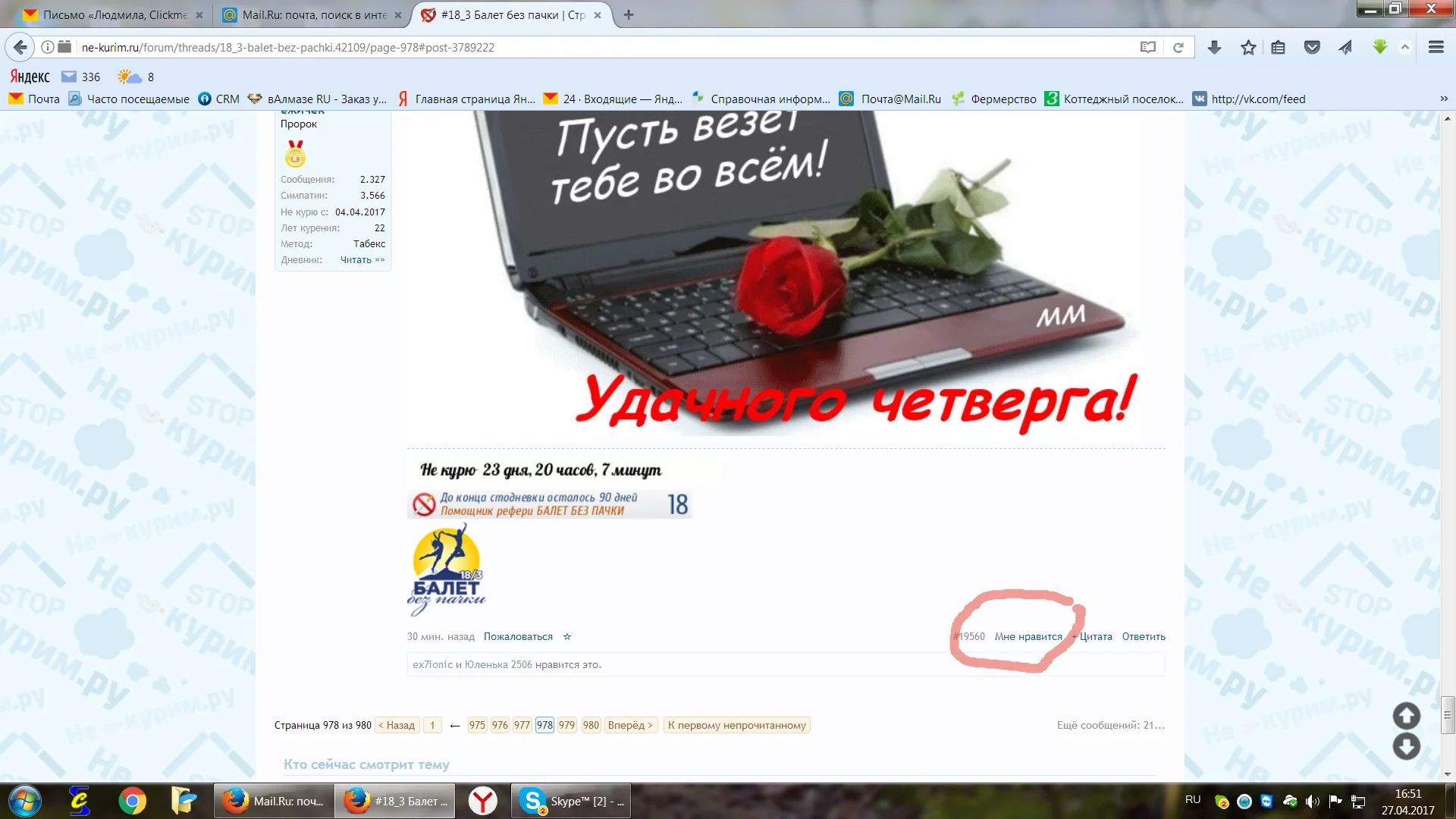Click scroll-to-bottom round arrow button

[1406, 747]
